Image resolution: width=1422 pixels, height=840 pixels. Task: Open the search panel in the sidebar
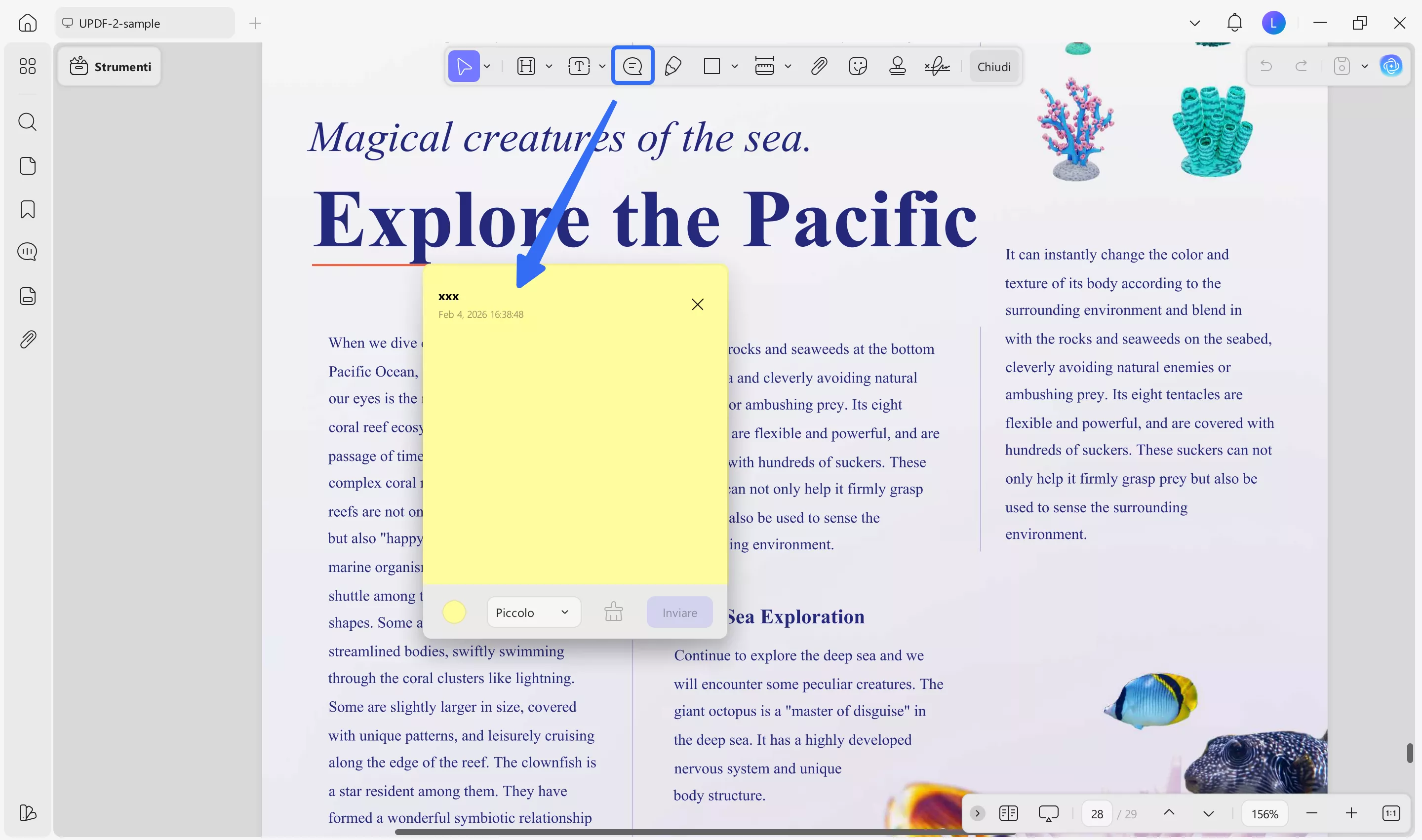pos(27,122)
